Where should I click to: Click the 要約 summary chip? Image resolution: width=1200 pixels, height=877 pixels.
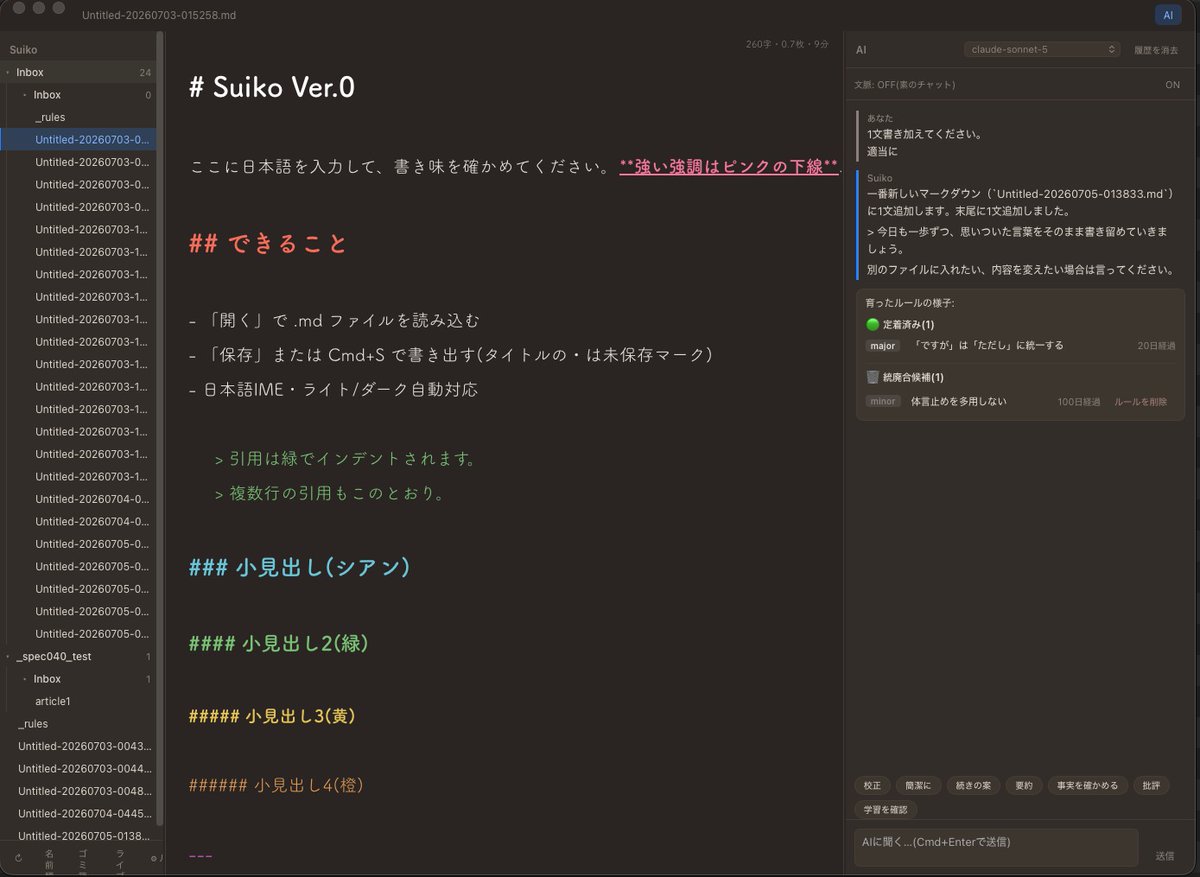(x=1024, y=786)
